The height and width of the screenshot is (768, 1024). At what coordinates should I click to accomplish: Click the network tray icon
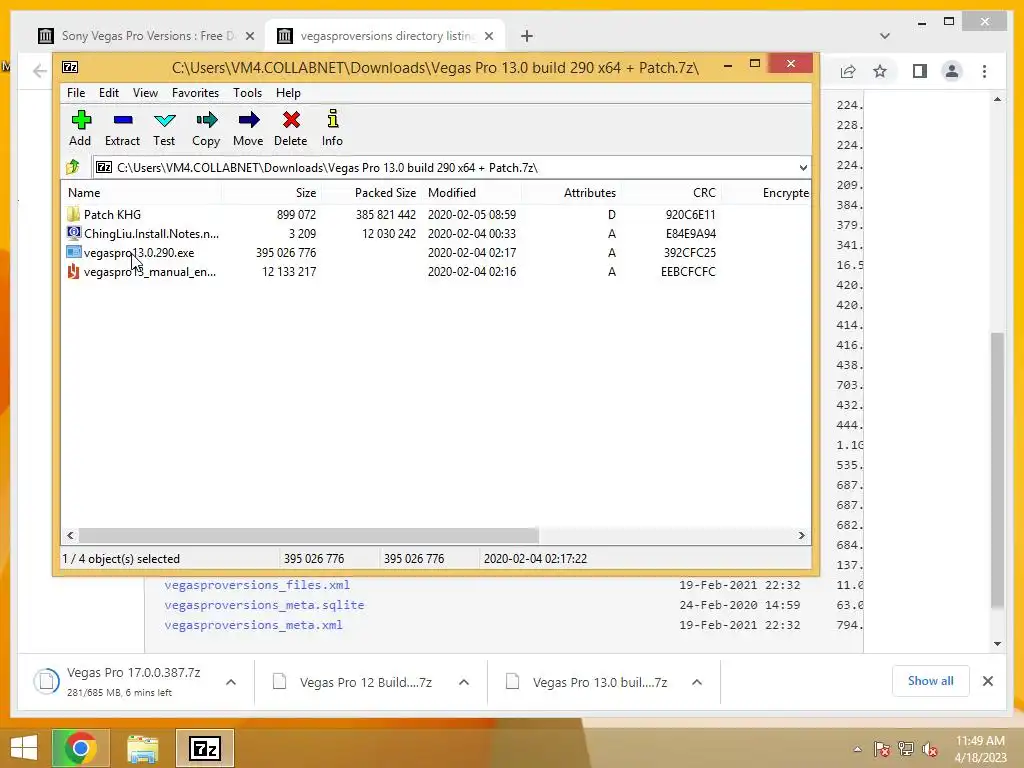coord(906,749)
